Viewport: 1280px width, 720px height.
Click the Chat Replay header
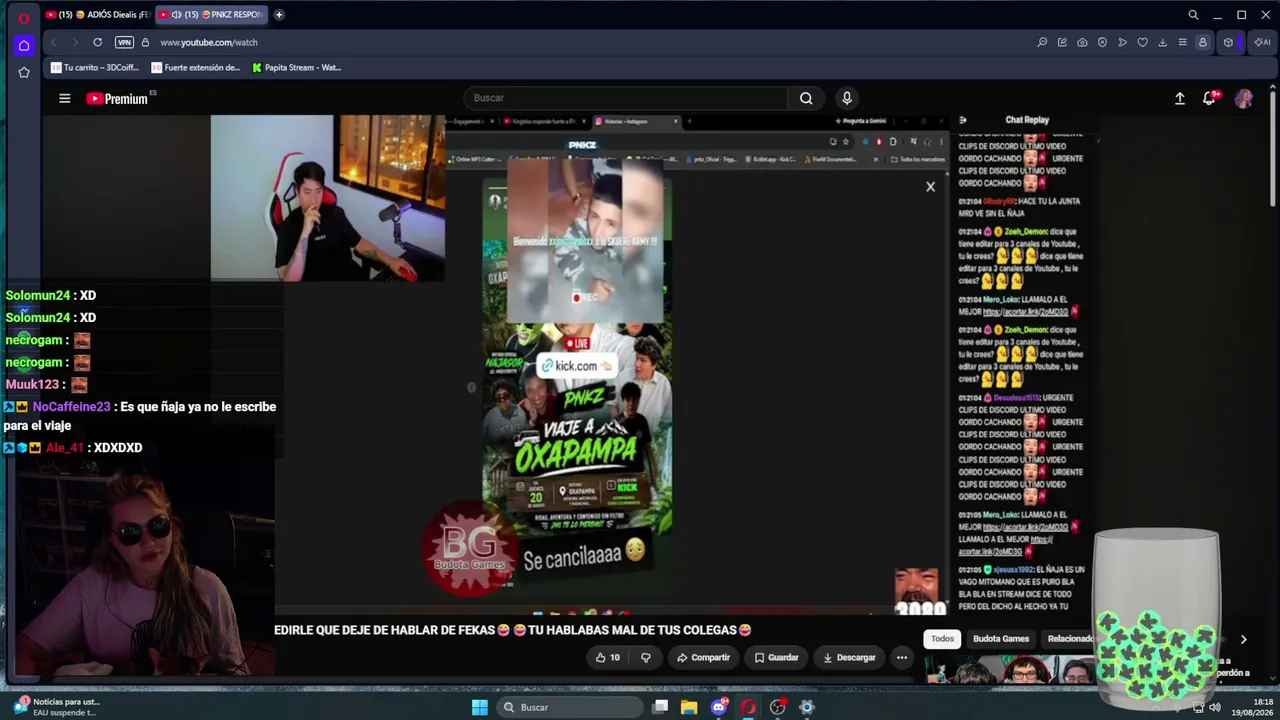1027,120
